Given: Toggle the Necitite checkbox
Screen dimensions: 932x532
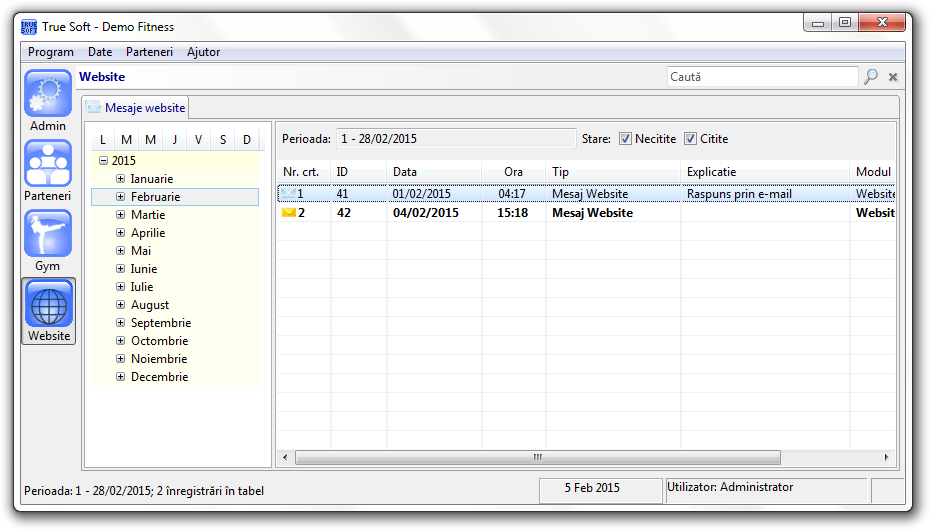Looking at the screenshot, I should 626,139.
